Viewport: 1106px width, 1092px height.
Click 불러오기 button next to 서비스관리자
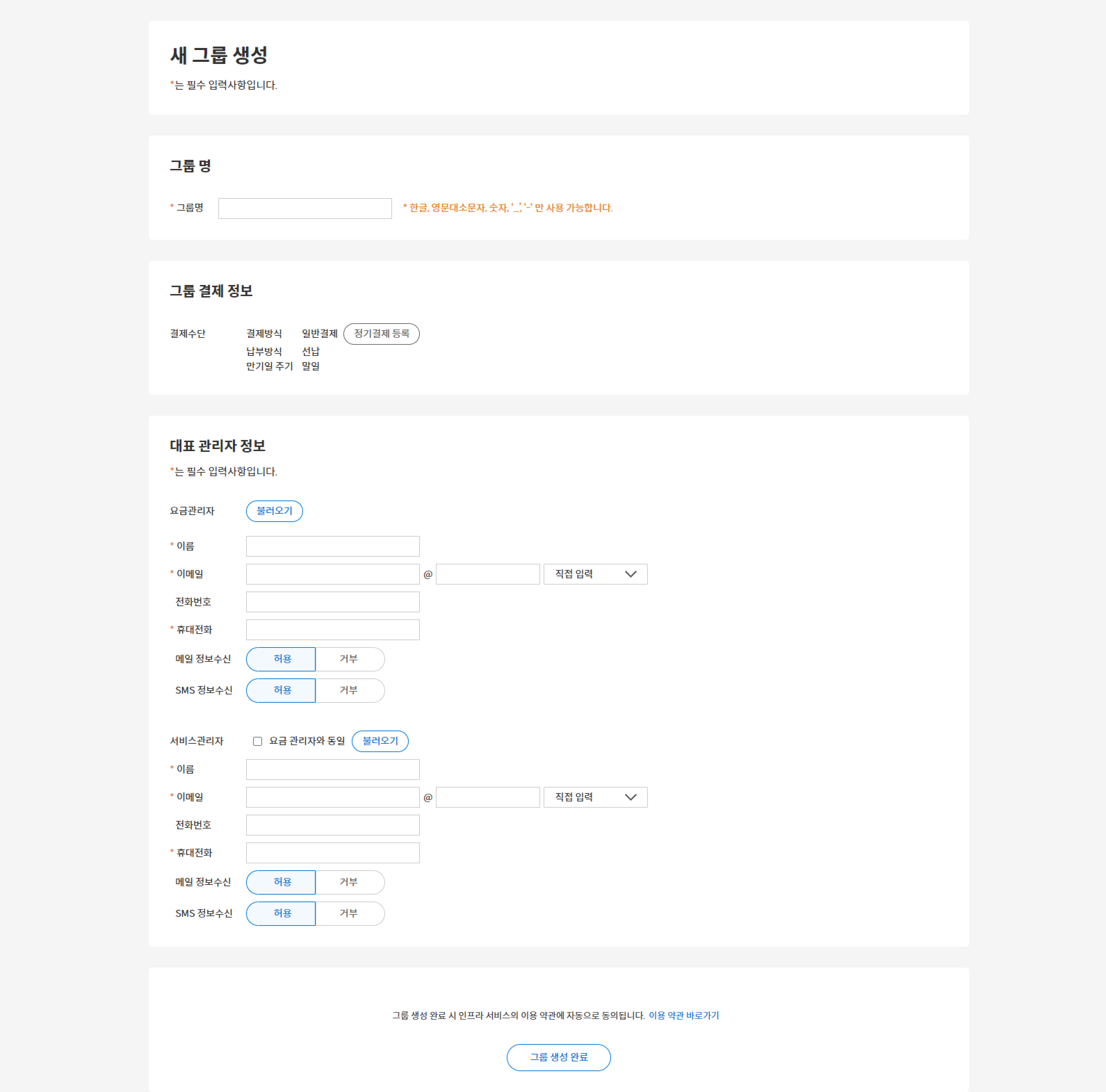click(x=380, y=741)
